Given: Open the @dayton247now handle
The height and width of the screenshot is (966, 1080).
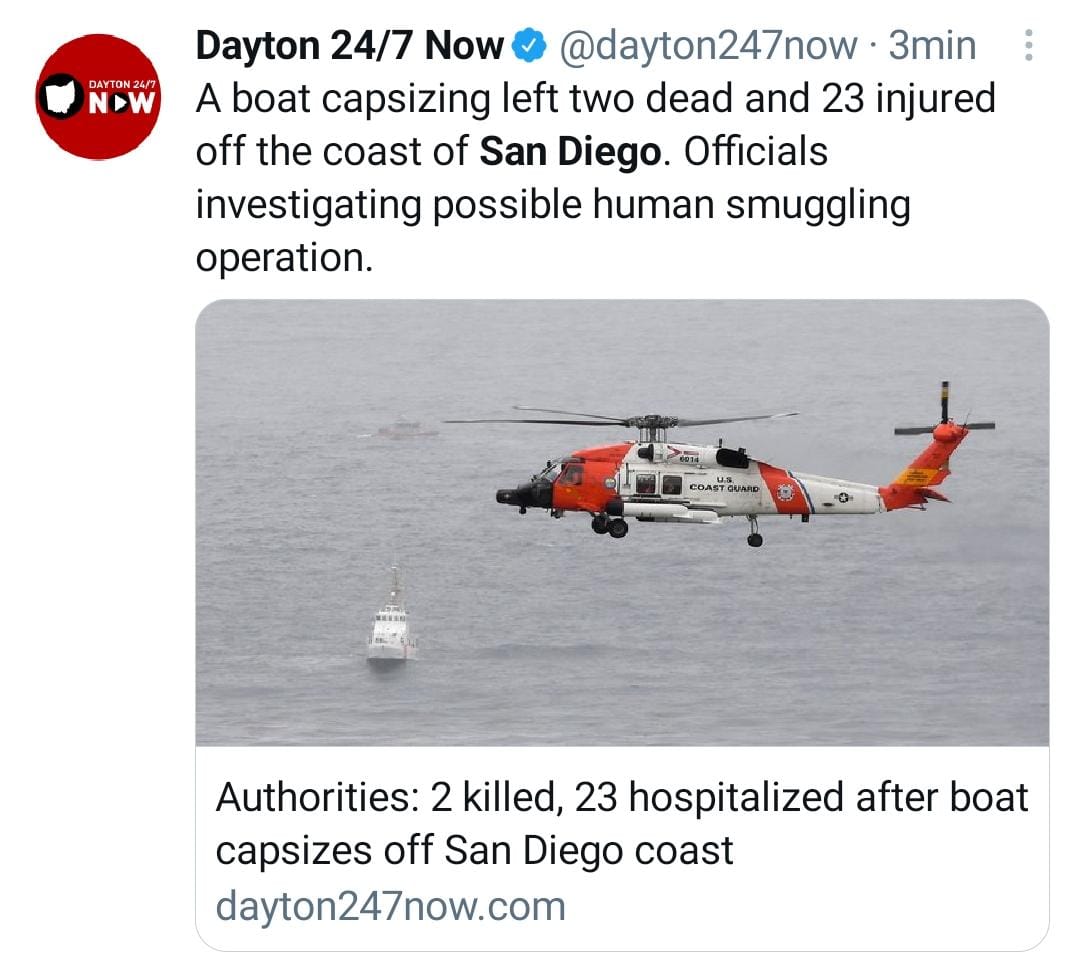Looking at the screenshot, I should (x=708, y=46).
